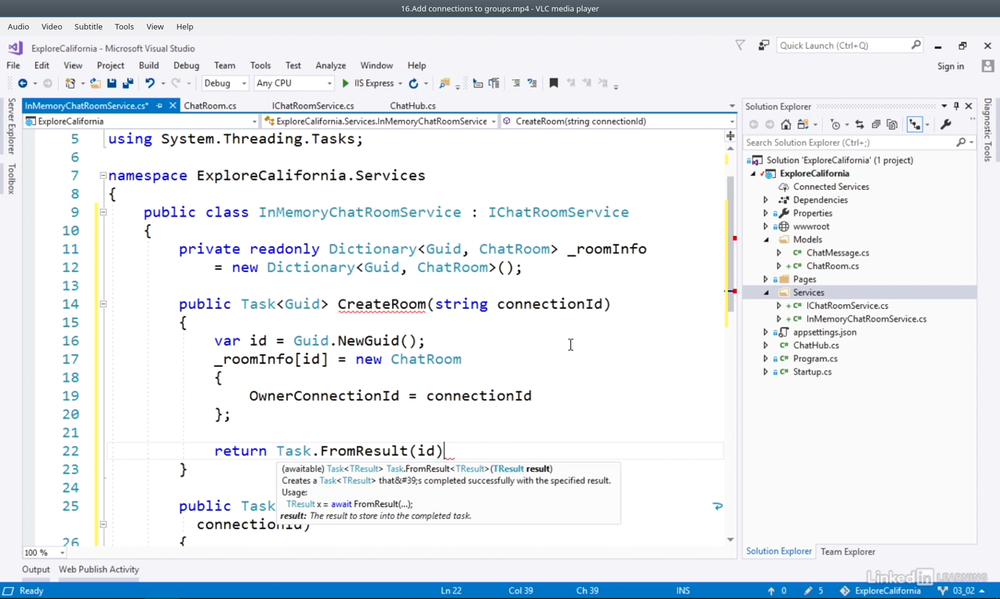Click the New Project toolbar icon
This screenshot has height=599, width=1000.
(x=70, y=84)
